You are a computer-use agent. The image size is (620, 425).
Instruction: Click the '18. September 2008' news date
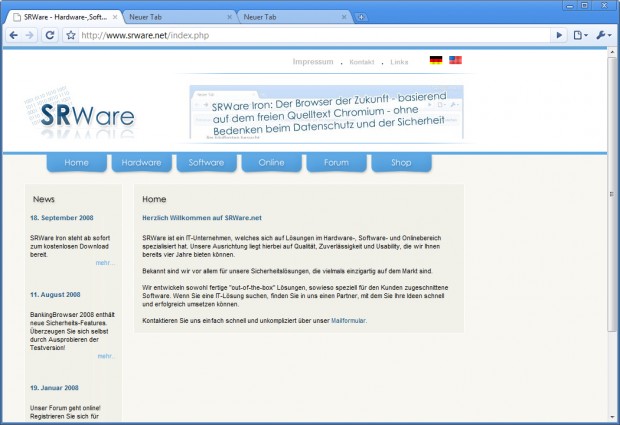(62, 218)
